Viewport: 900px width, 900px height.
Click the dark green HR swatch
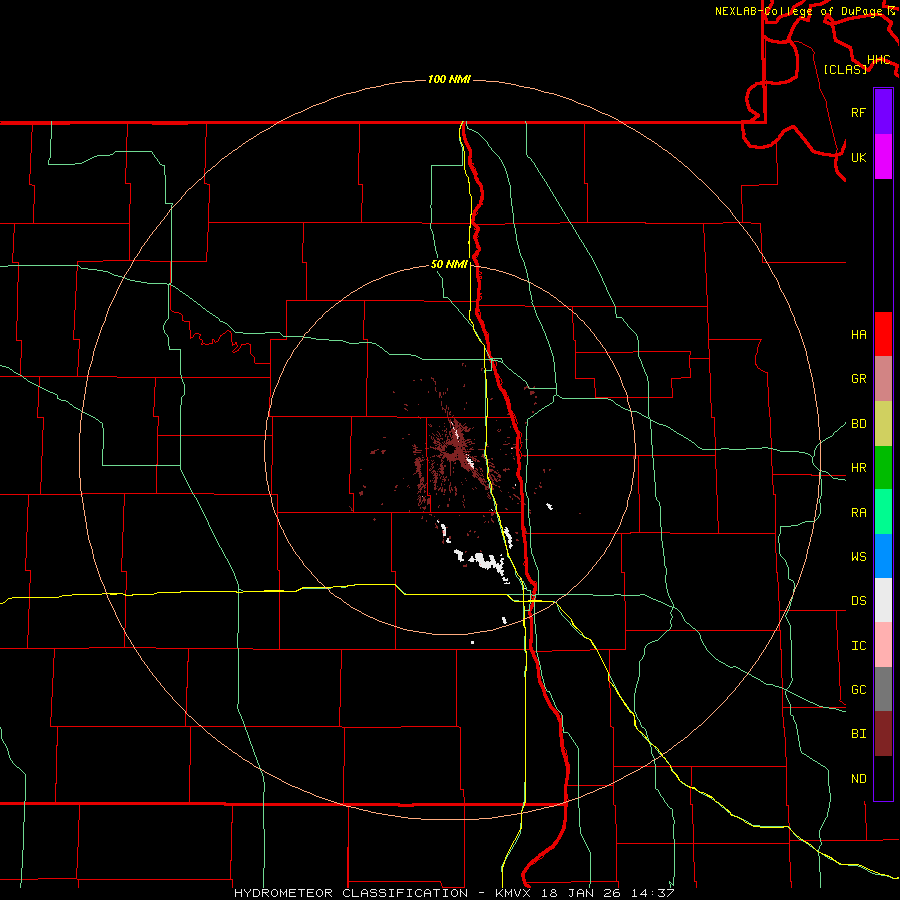tap(883, 467)
